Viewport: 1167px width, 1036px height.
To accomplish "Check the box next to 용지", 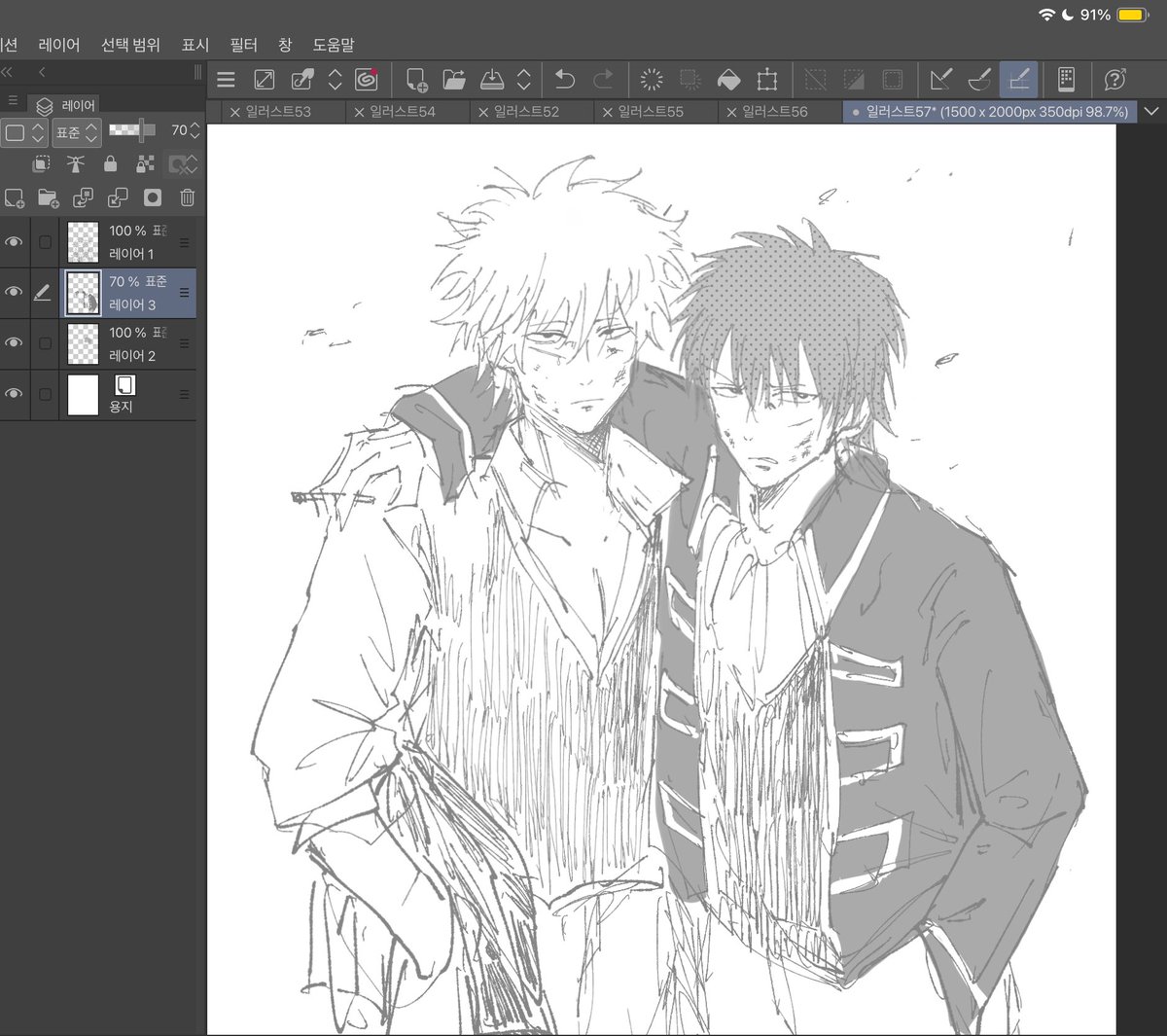I will click(45, 394).
